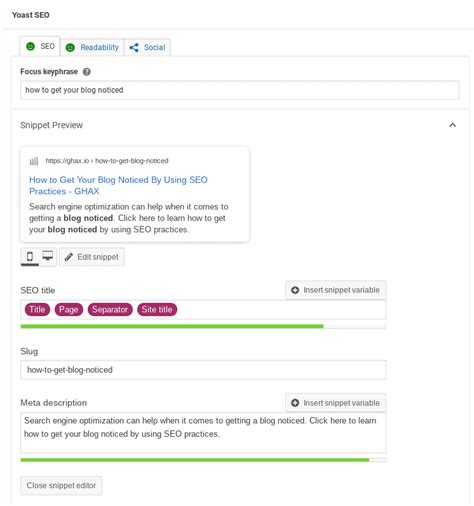Switch to mobile preview phone icon

click(30, 256)
